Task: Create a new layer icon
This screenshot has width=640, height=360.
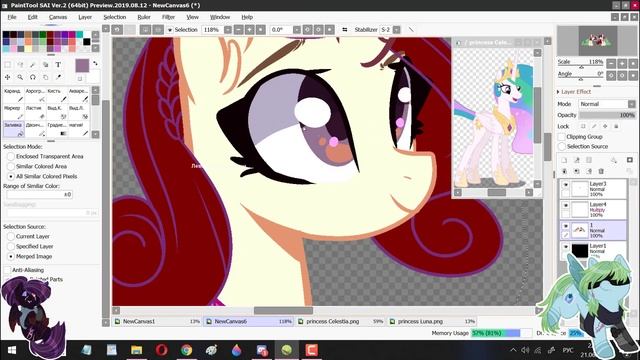Action: pos(564,160)
